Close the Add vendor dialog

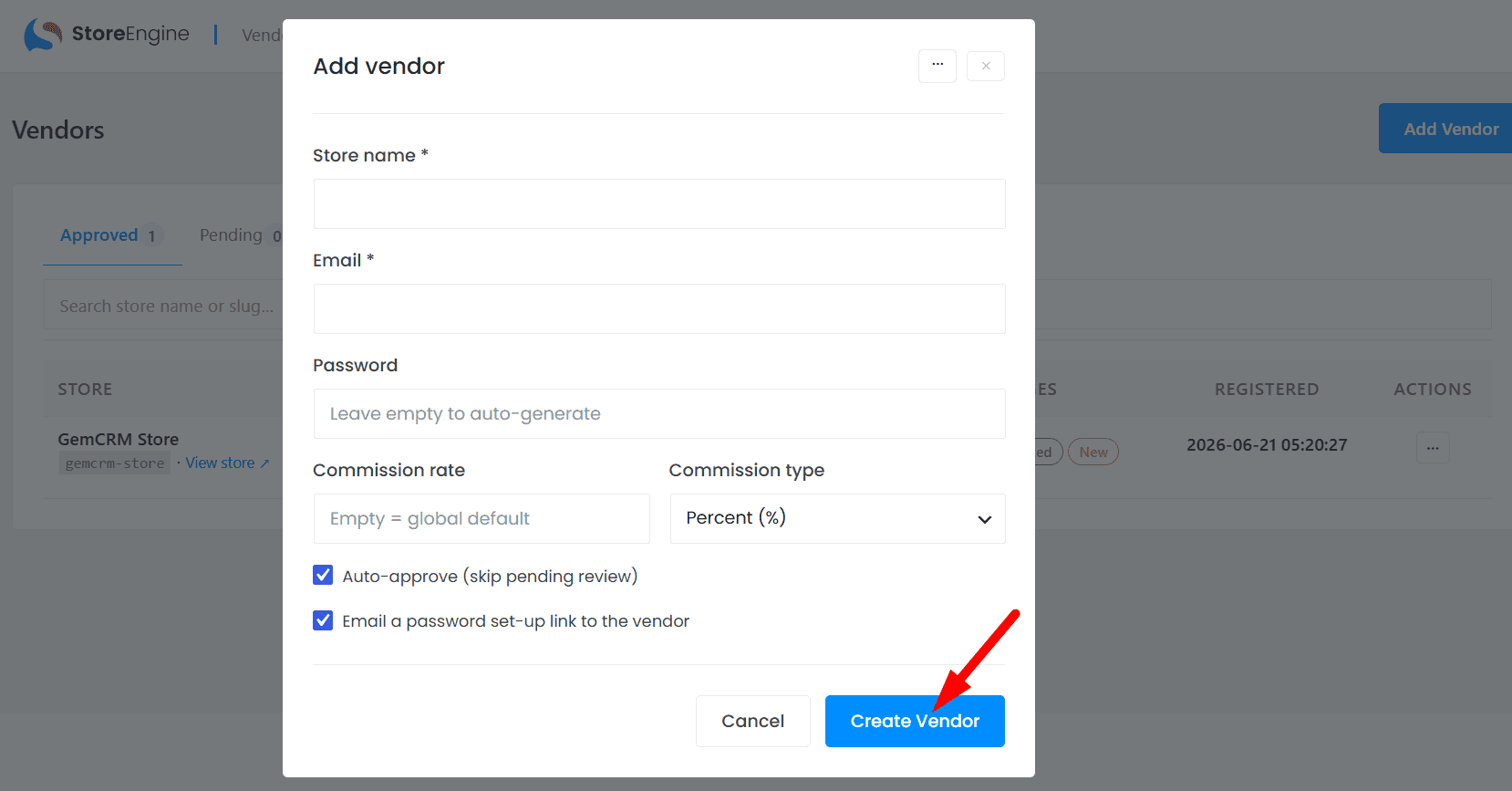(986, 66)
